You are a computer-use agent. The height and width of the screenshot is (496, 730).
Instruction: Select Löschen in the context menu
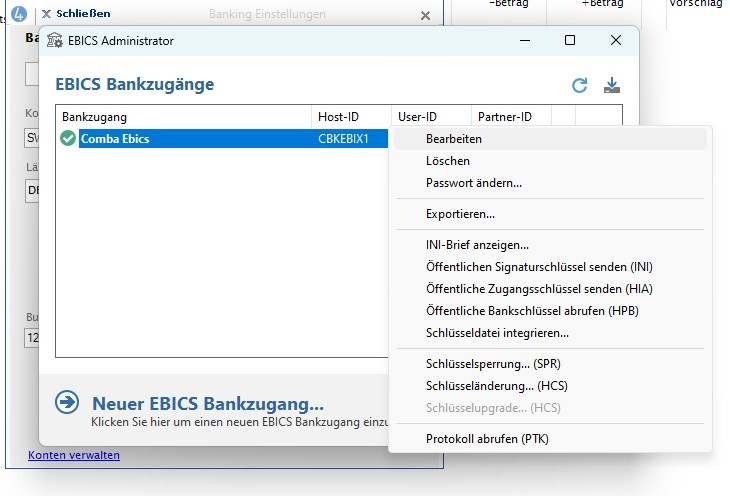[448, 161]
